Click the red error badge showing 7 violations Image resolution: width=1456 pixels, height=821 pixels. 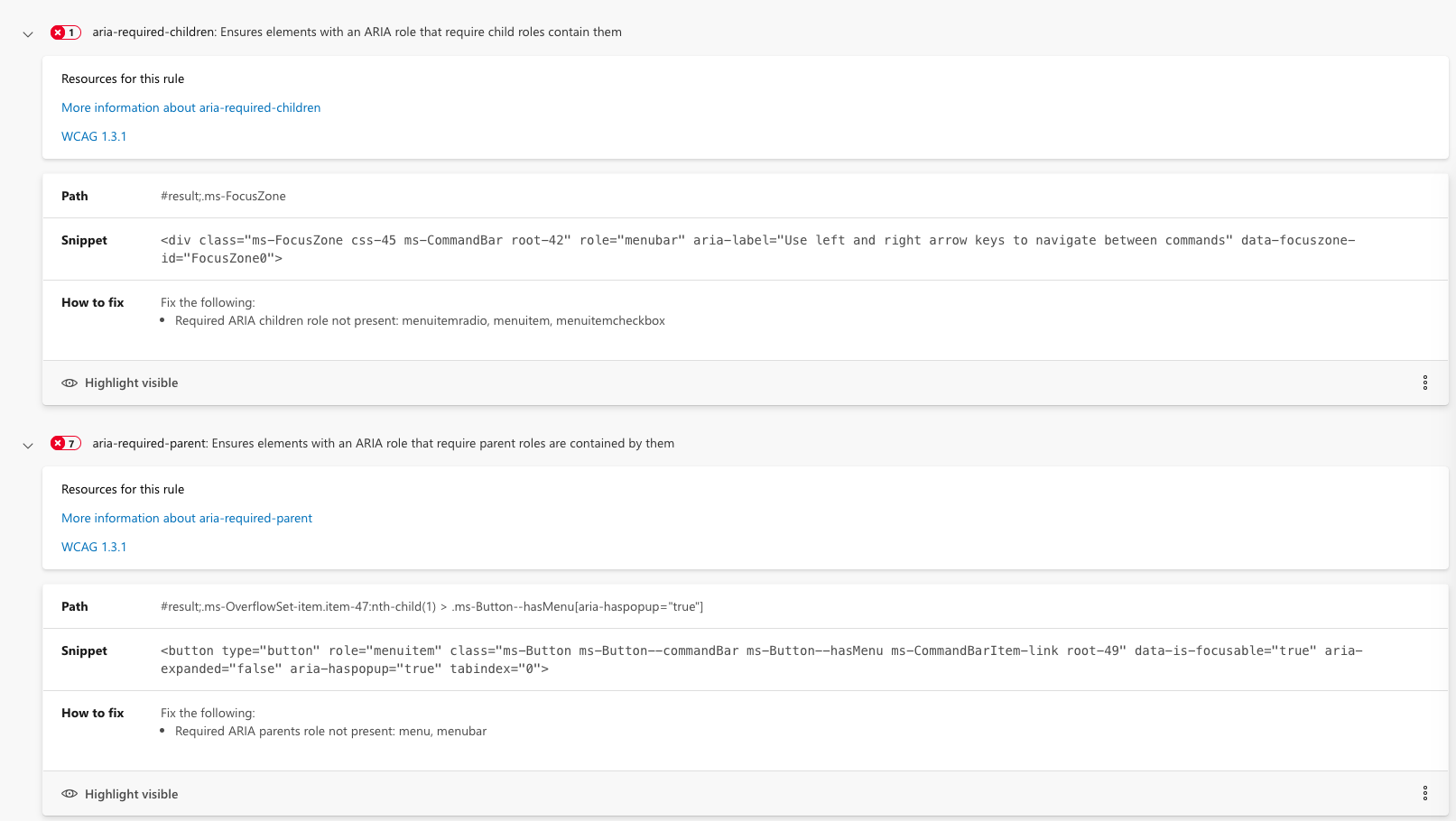tap(65, 443)
